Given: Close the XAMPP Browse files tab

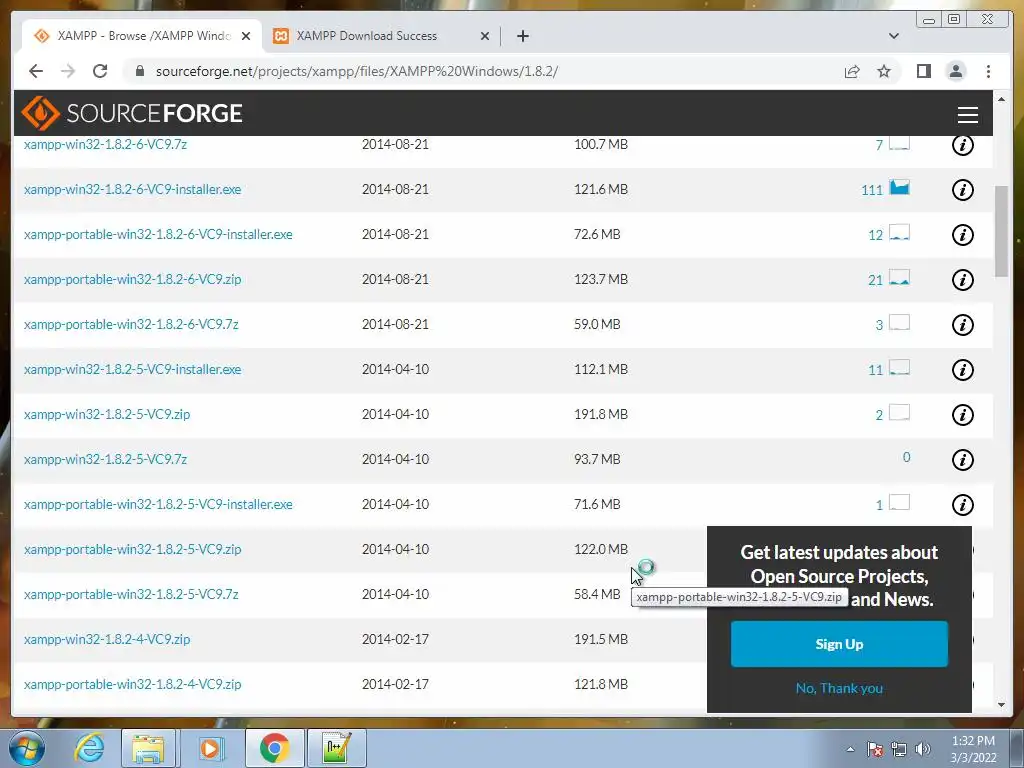Looking at the screenshot, I should [x=246, y=36].
